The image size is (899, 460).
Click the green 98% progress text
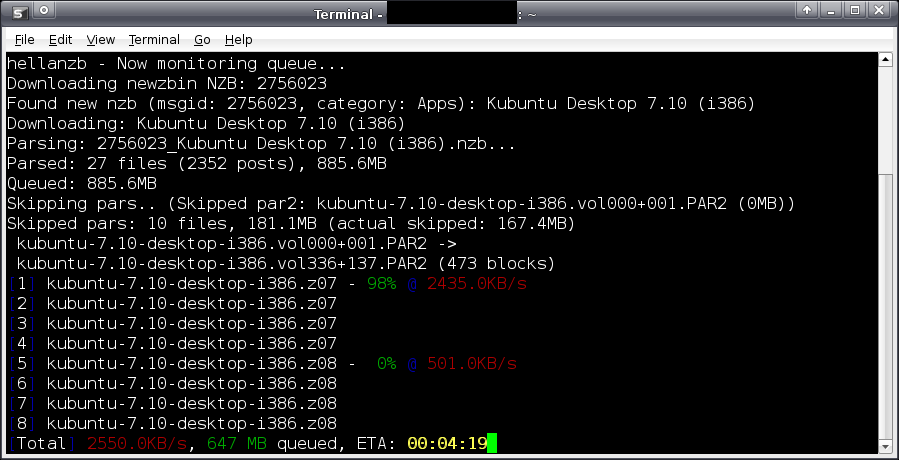coord(382,284)
